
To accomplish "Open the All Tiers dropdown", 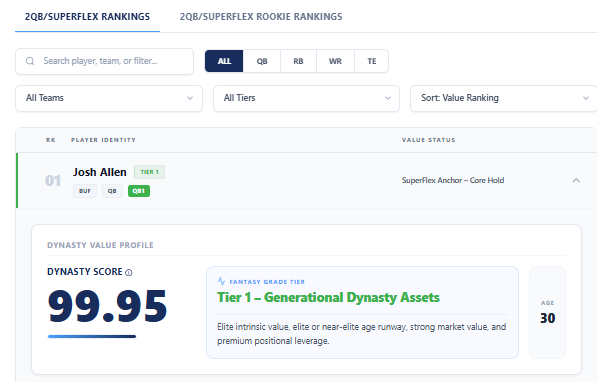I will (306, 98).
